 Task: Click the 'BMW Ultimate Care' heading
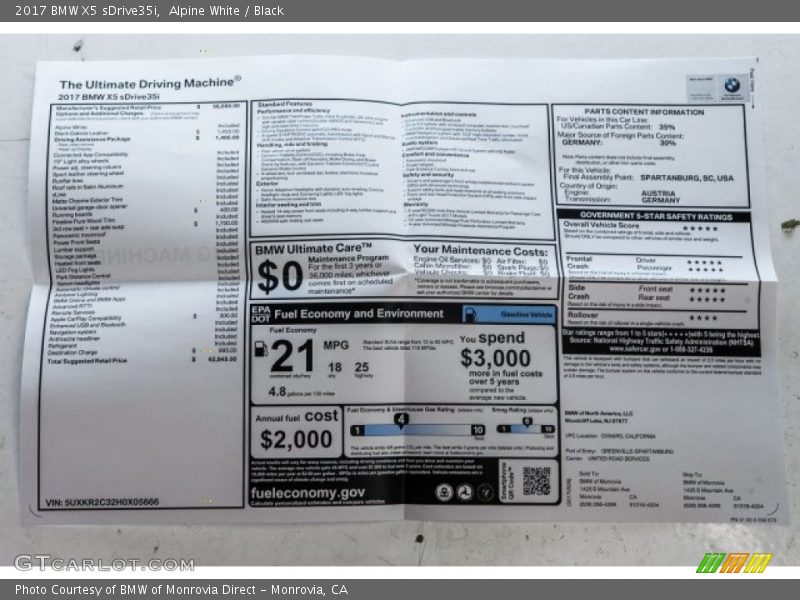pyautogui.click(x=313, y=249)
